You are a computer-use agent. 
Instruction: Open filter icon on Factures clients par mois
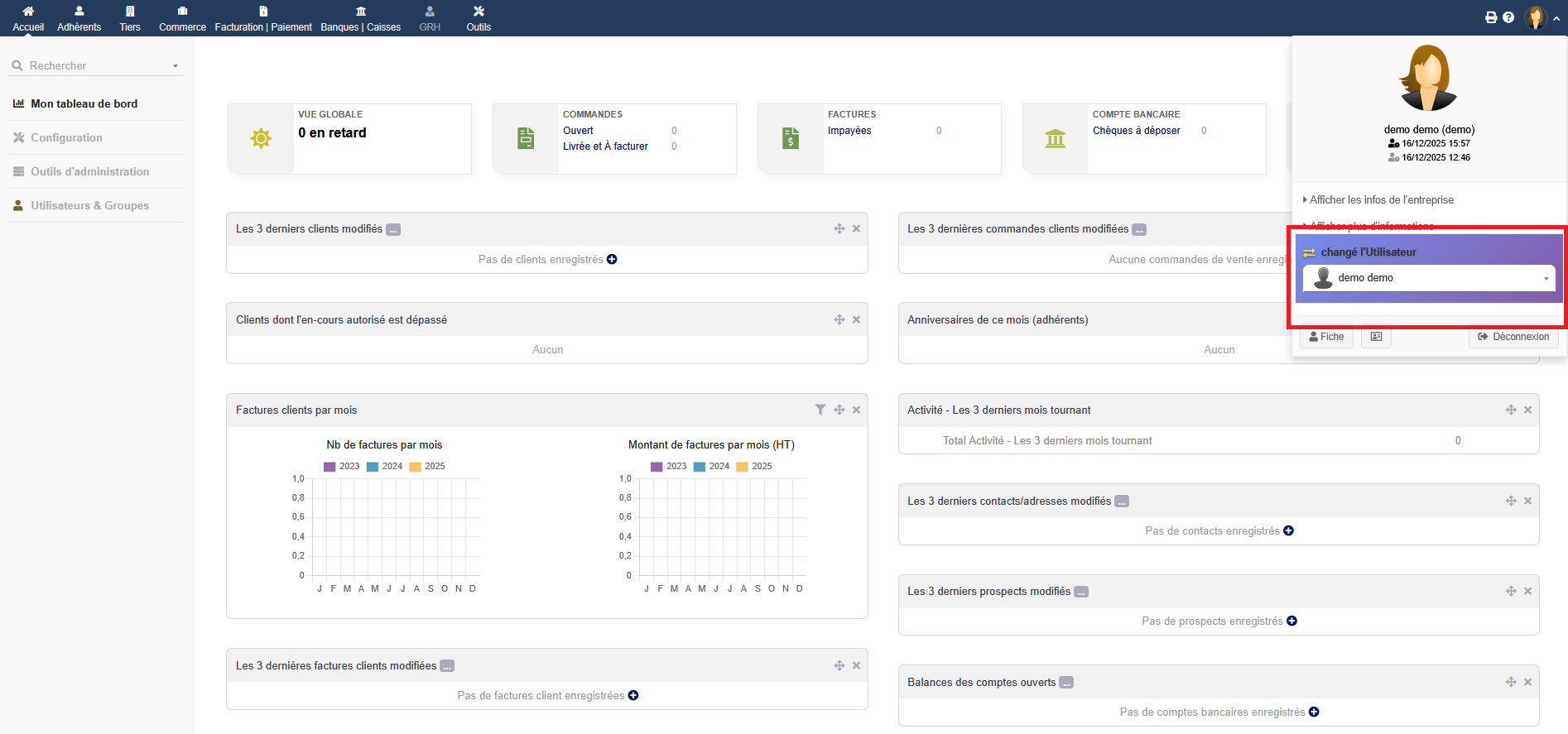(820, 410)
